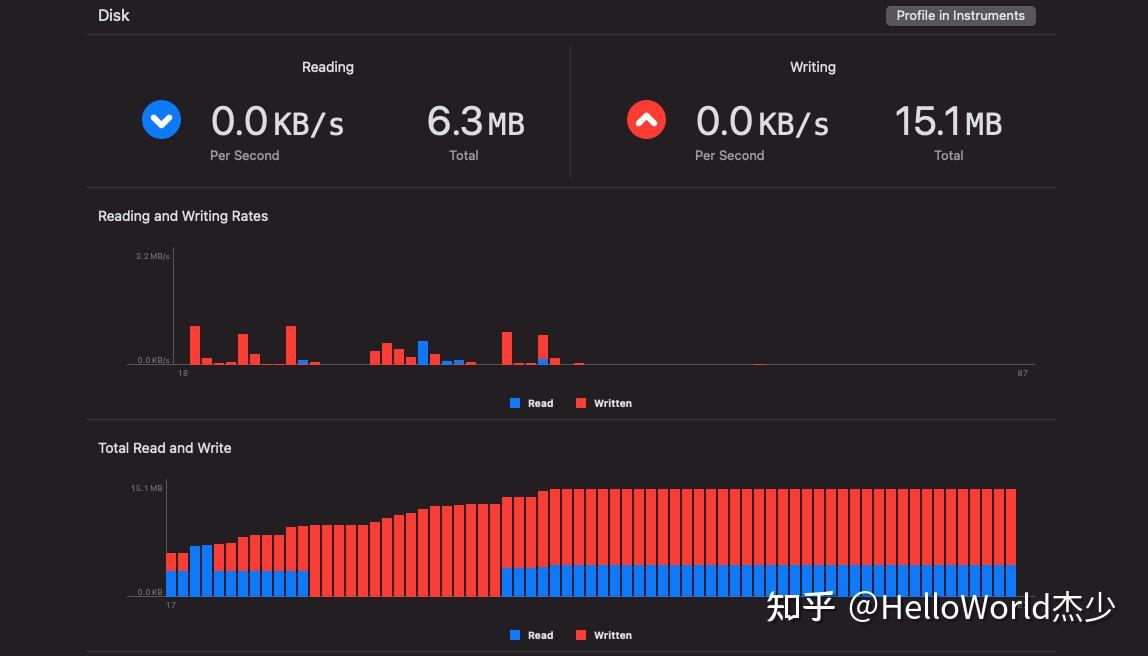
Task: Click the axis label 87 in Rates chart
Action: pyautogui.click(x=1022, y=373)
